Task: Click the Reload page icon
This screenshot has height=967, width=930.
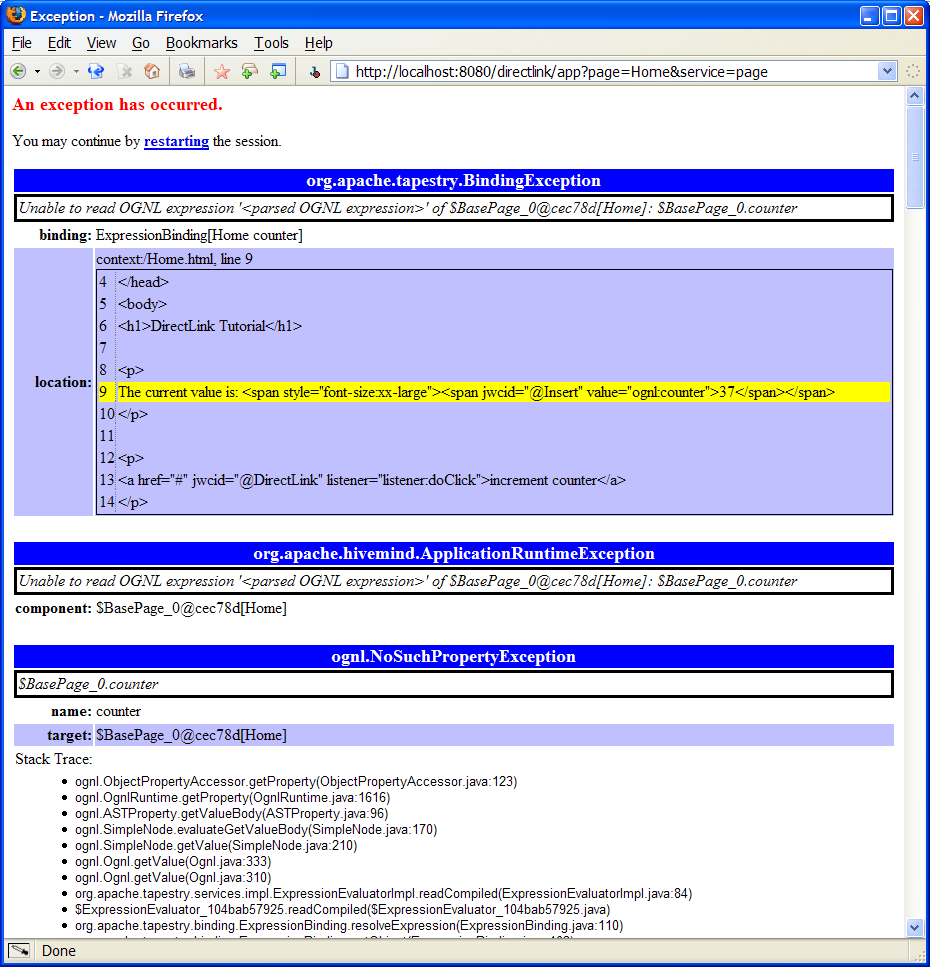Action: (96, 71)
